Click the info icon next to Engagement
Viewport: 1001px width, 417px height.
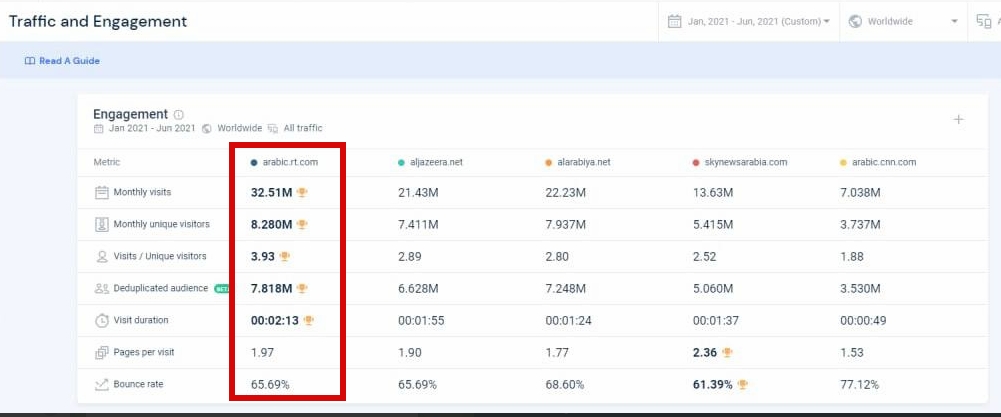tap(179, 115)
